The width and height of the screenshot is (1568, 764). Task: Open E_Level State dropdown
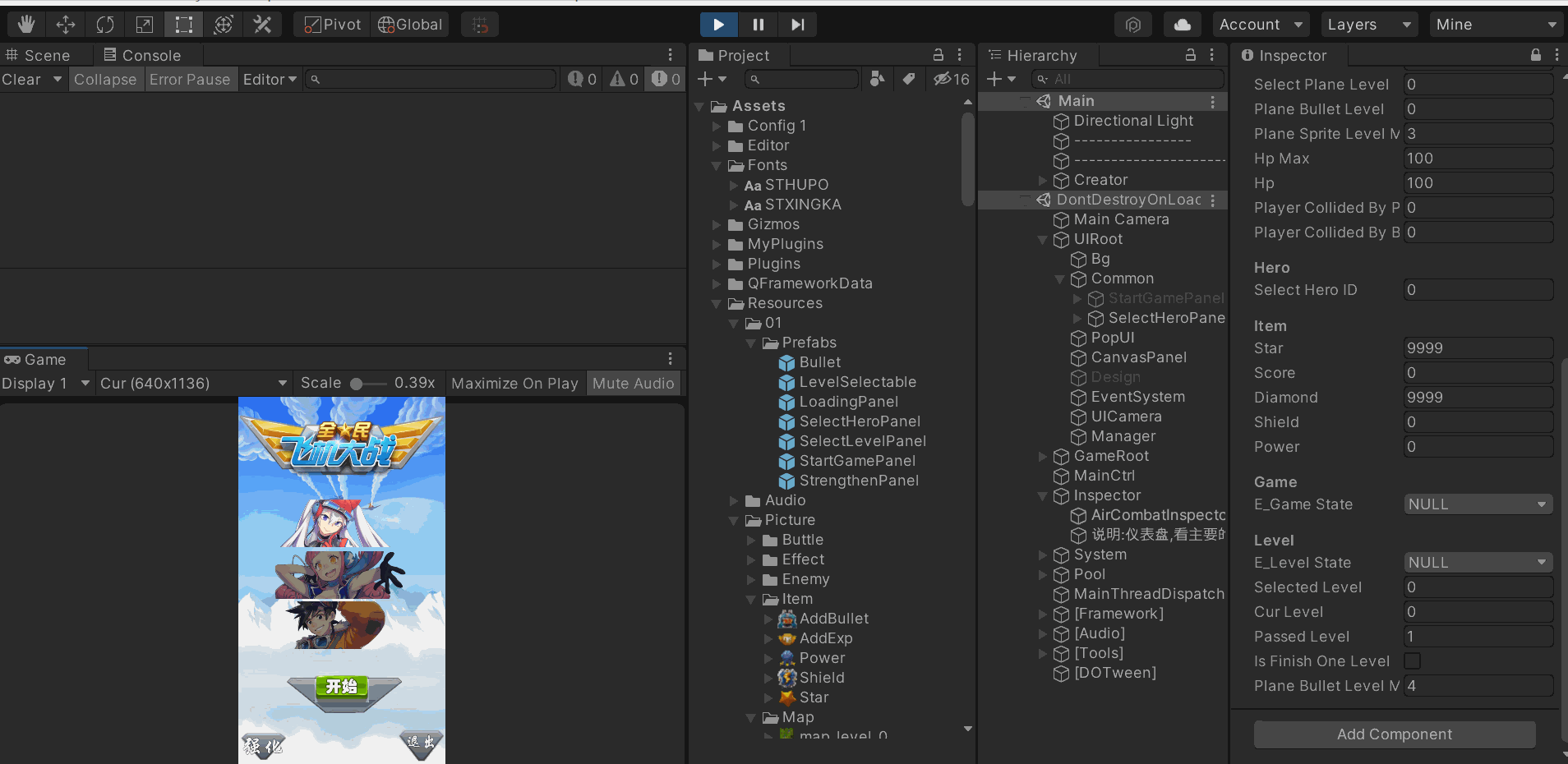(1478, 563)
